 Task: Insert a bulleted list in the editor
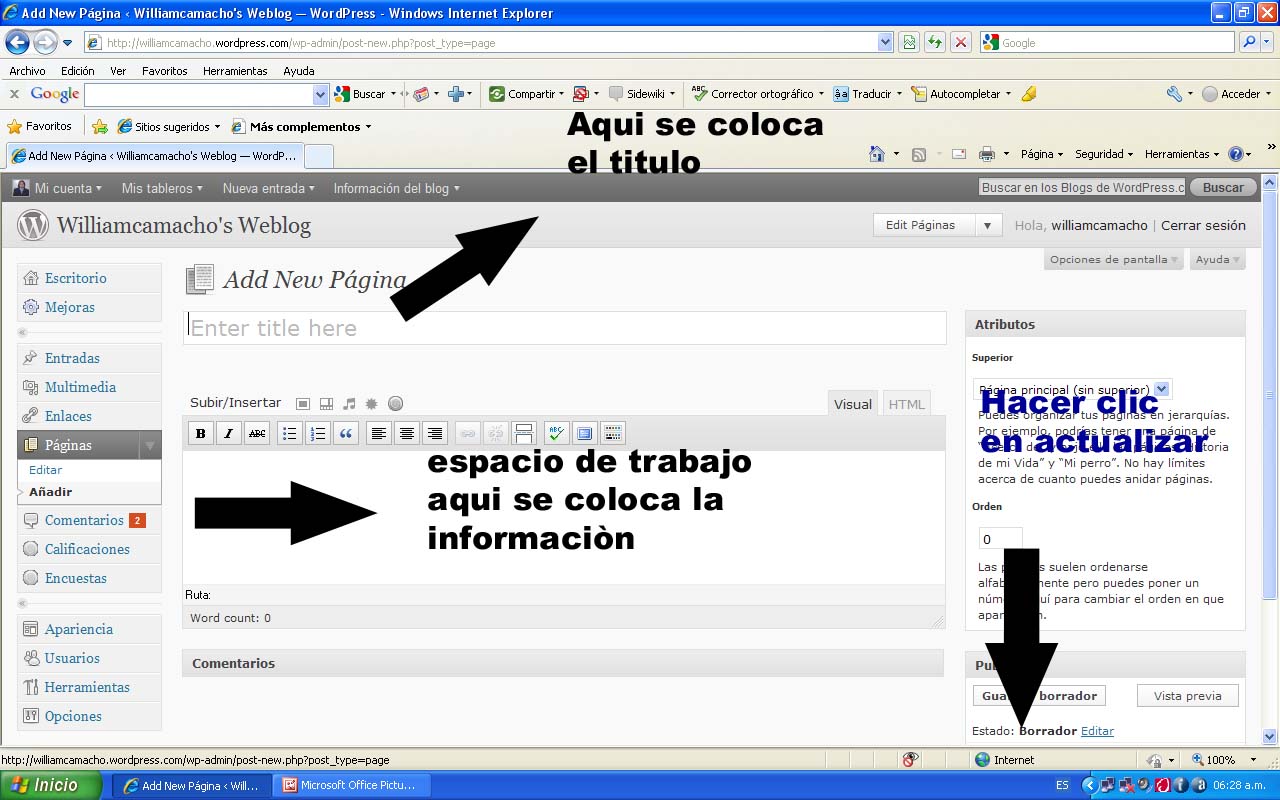(290, 433)
